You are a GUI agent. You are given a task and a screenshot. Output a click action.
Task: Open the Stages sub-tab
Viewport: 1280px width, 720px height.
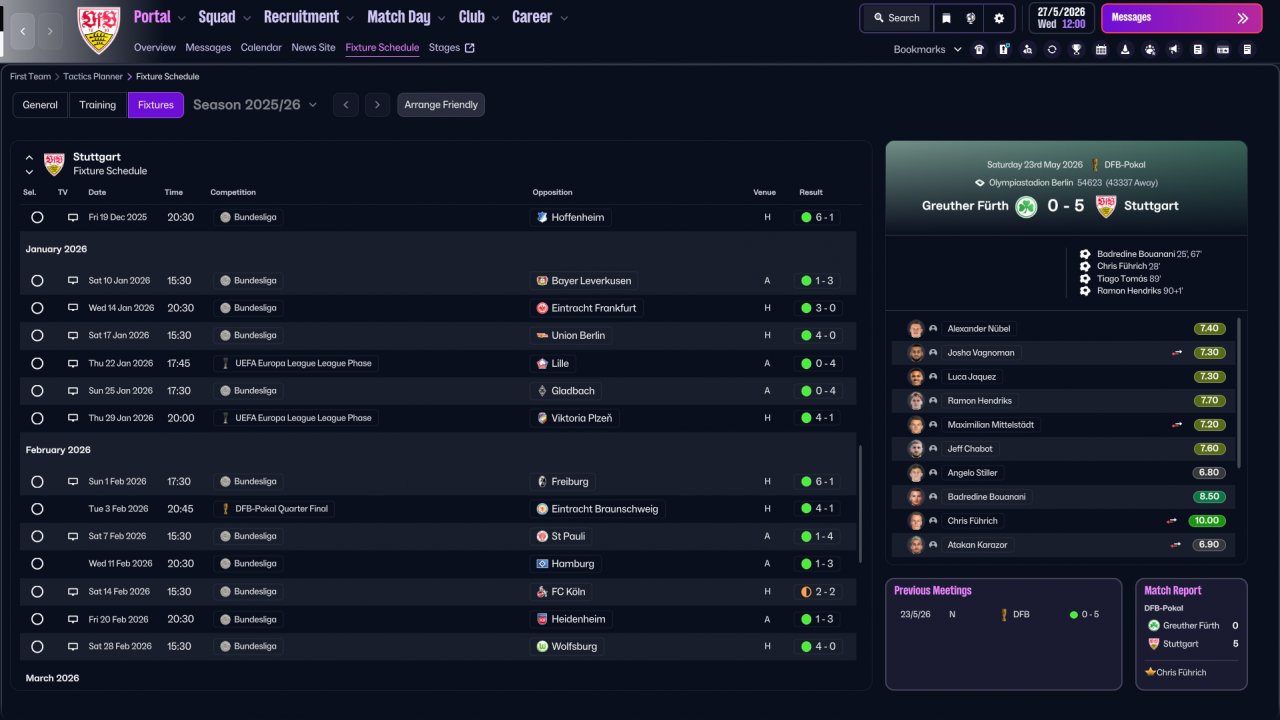(x=452, y=48)
